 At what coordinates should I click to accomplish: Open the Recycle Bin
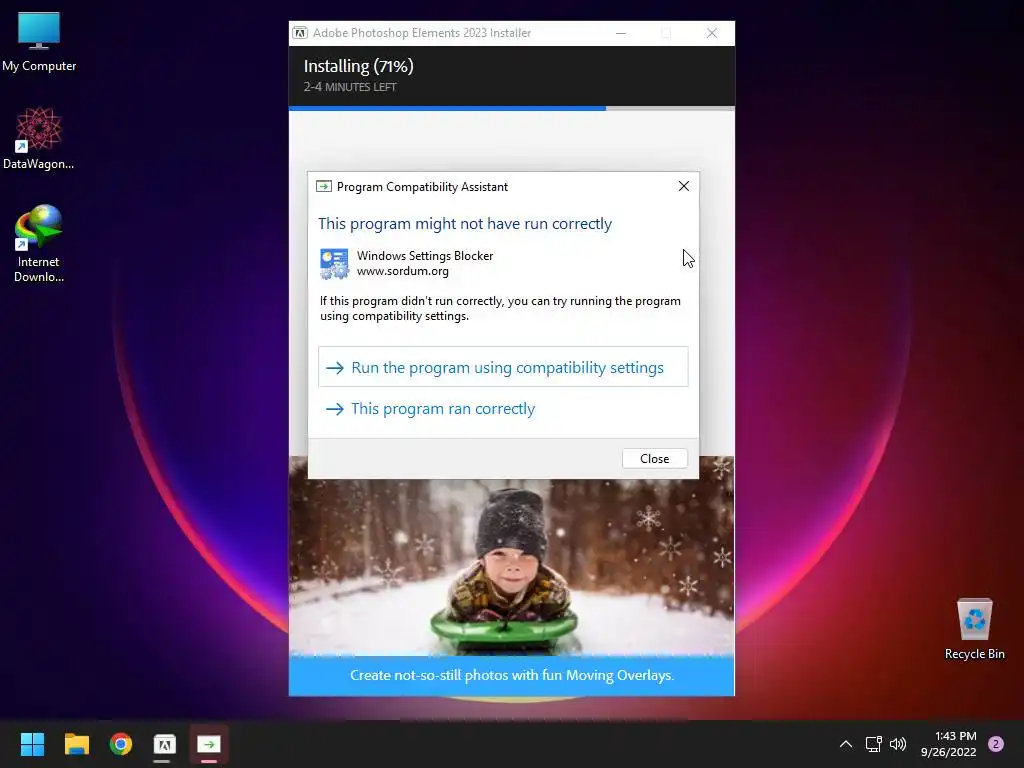[x=974, y=628]
